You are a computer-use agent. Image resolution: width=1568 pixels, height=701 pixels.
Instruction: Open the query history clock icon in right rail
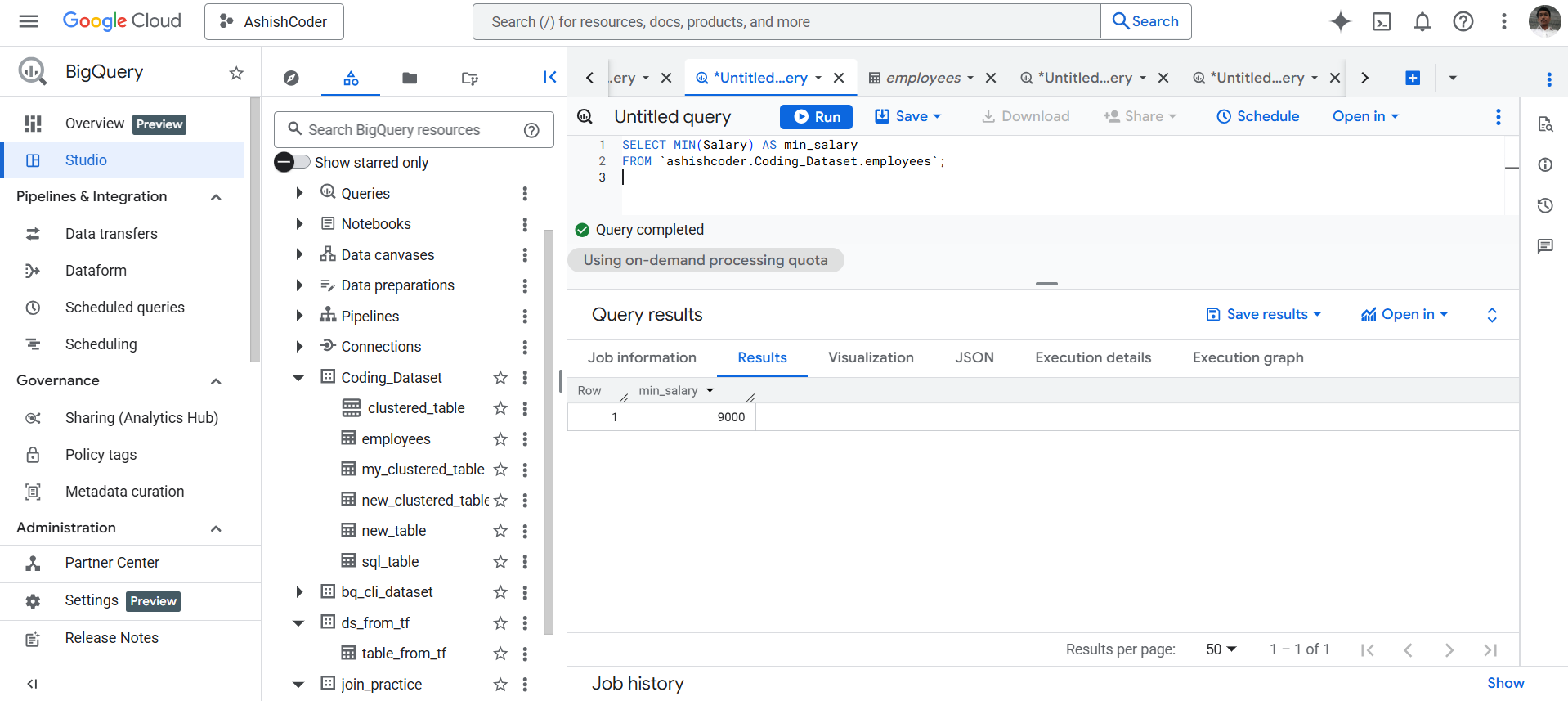tap(1545, 205)
